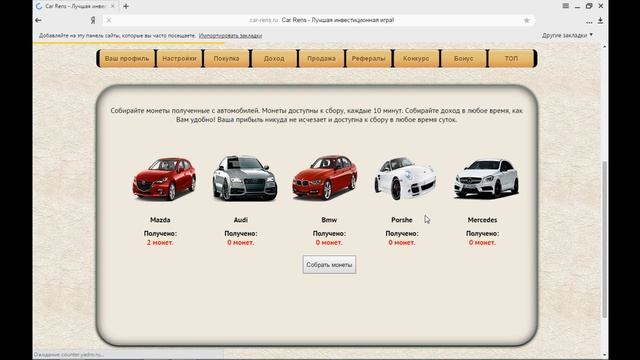Click the '0 монет.' value under Mercedes
The height and width of the screenshot is (360, 640).
(x=482, y=242)
